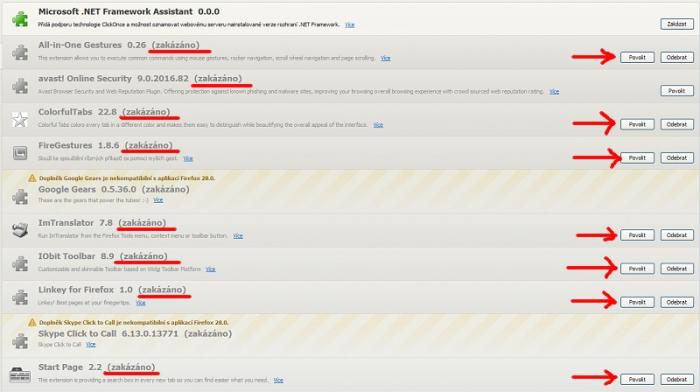Open Více link for Google Gears
Image resolution: width=700 pixels, height=392 pixels.
point(158,200)
